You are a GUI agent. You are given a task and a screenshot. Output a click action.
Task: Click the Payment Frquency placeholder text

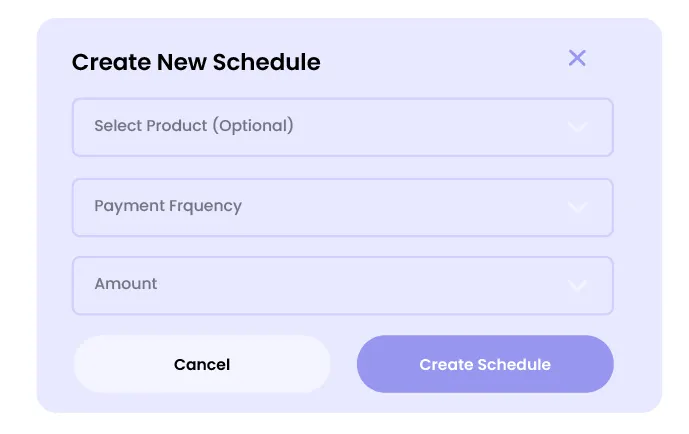pos(168,206)
